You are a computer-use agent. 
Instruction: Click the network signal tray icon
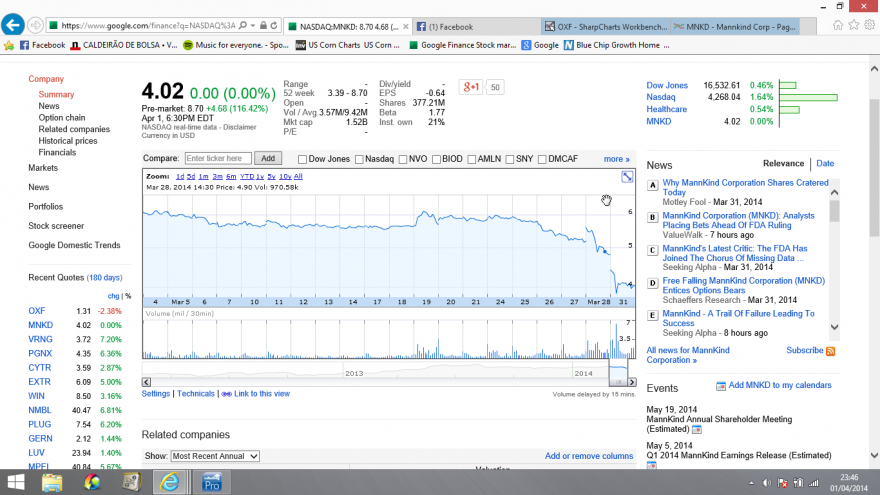click(814, 483)
